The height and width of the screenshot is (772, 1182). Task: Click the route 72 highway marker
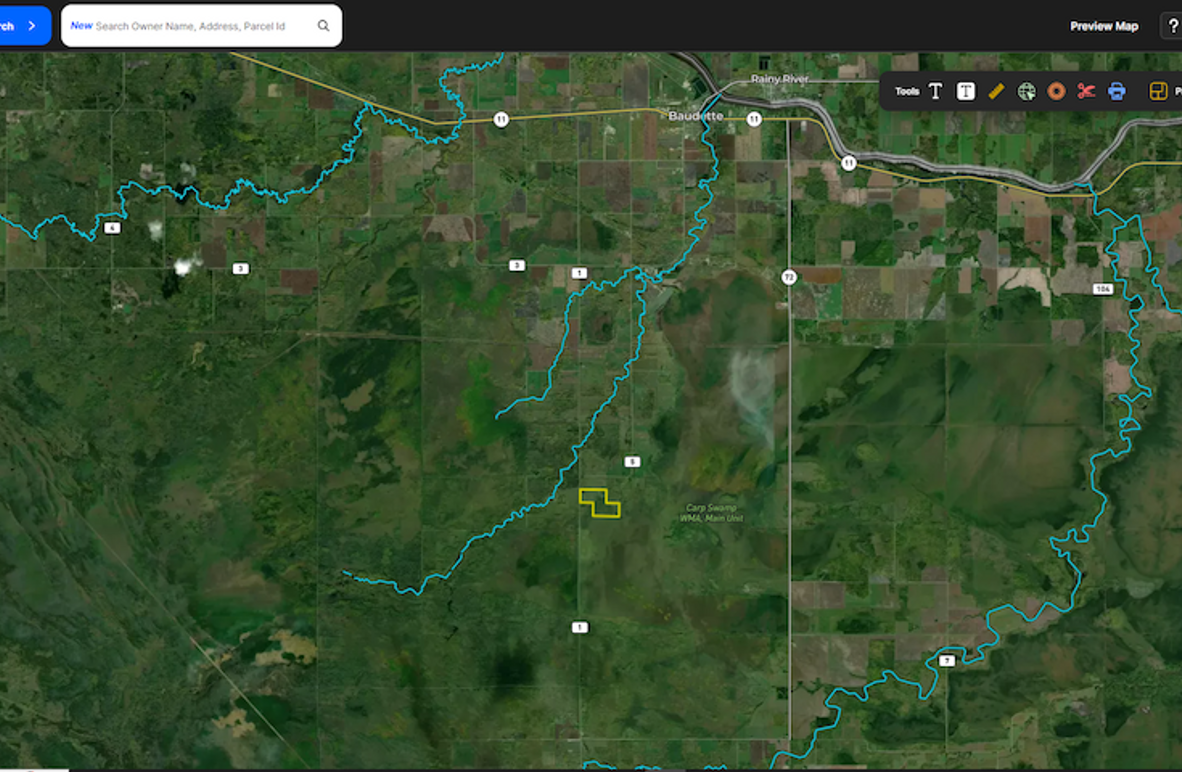[x=788, y=277]
